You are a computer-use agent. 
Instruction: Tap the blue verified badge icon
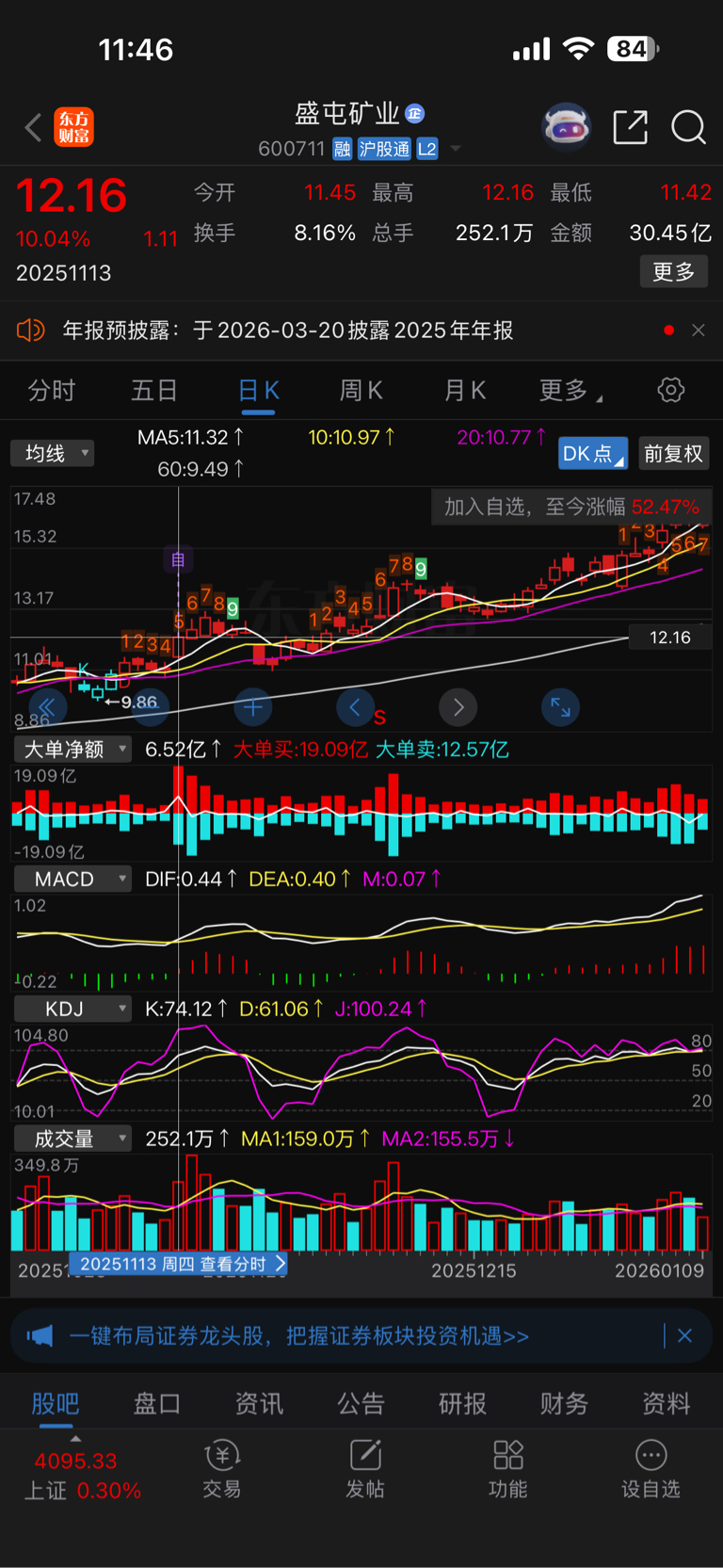[415, 114]
